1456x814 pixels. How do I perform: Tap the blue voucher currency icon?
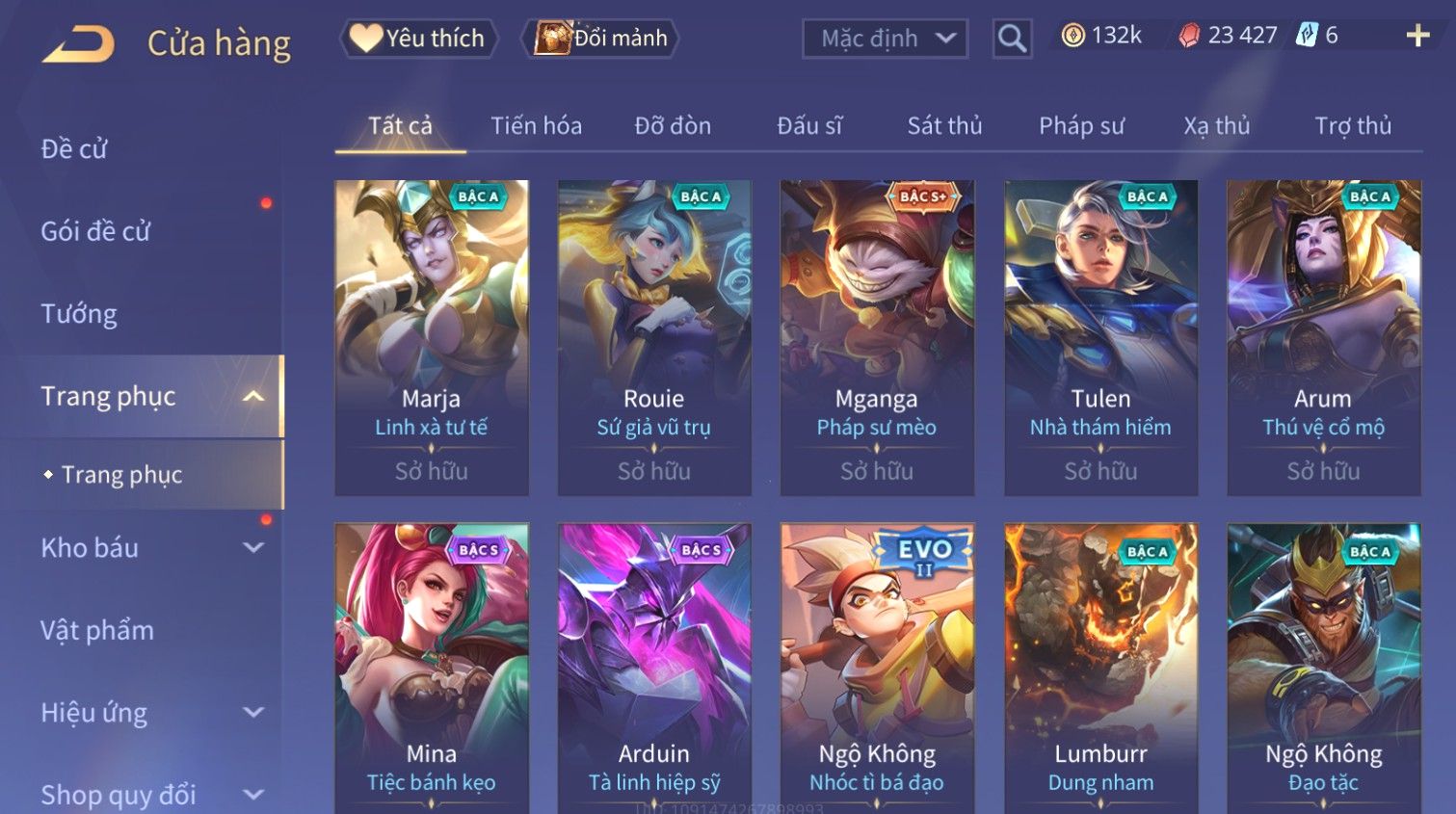click(x=1307, y=36)
